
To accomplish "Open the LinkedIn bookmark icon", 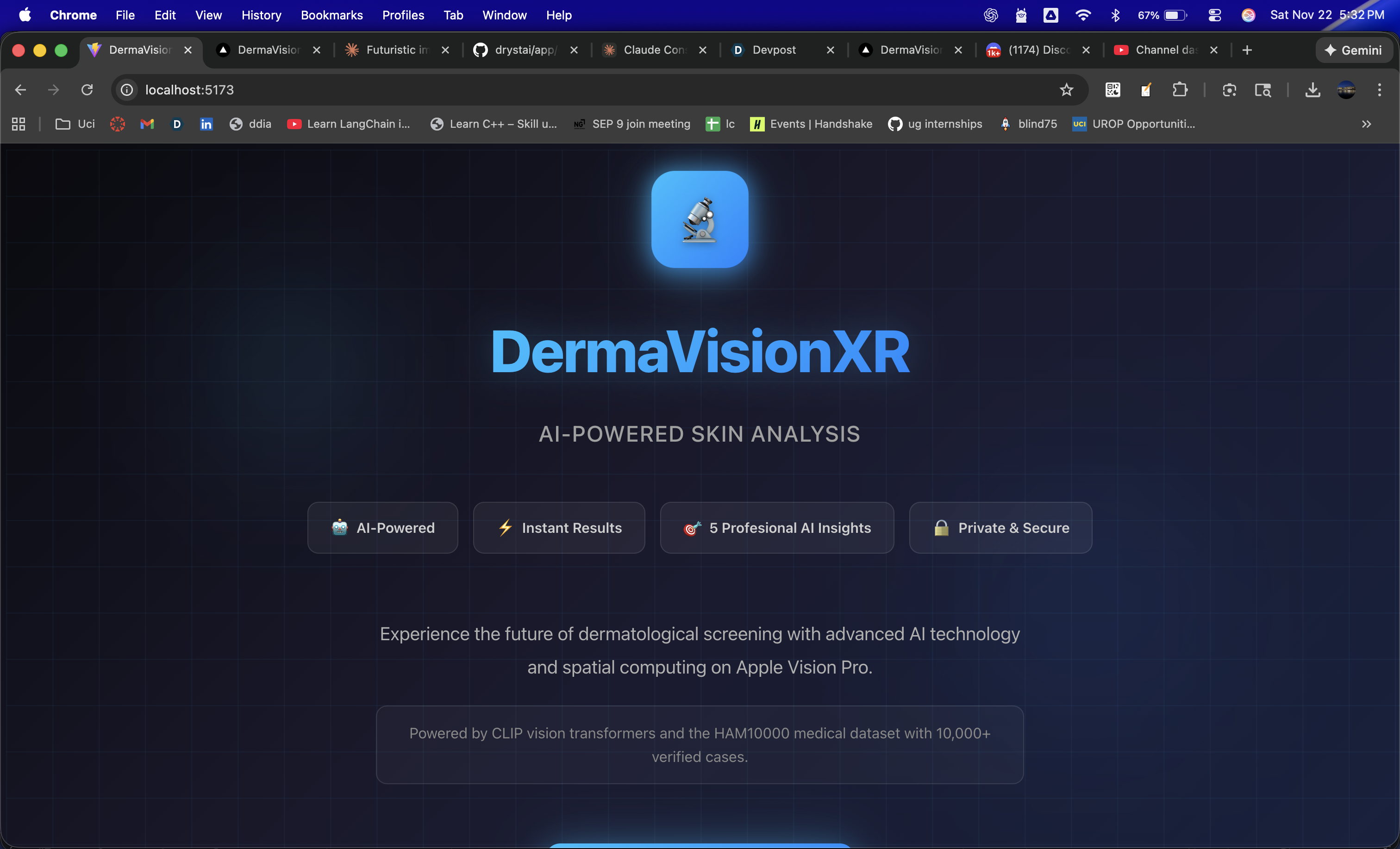I will pos(206,124).
